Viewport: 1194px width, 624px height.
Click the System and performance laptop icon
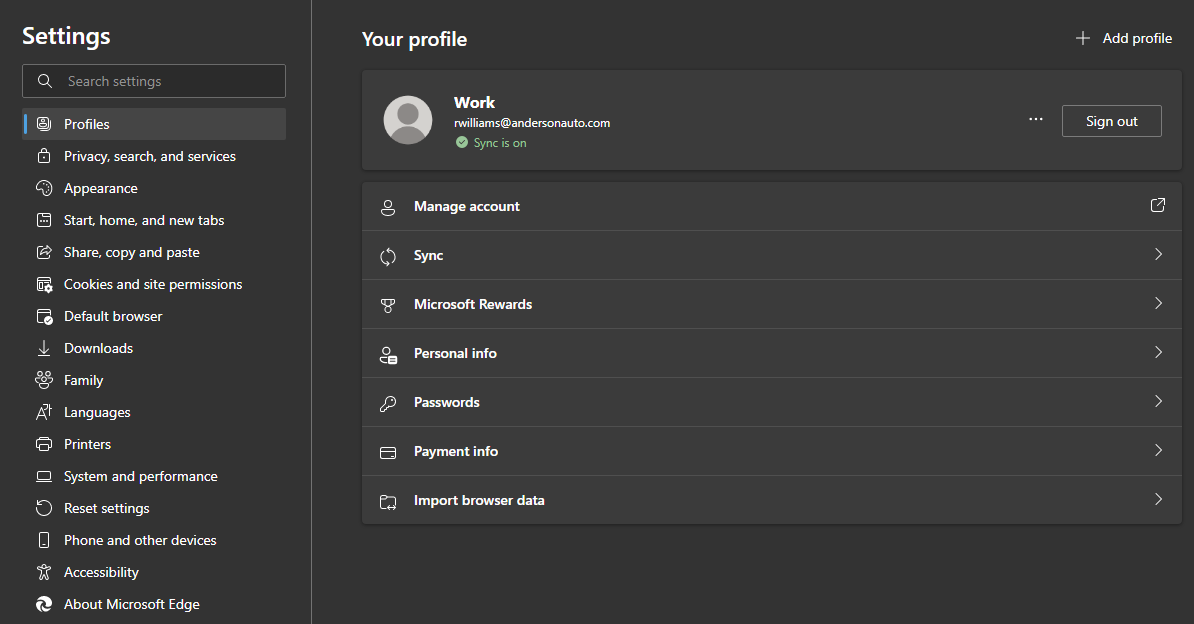44,476
